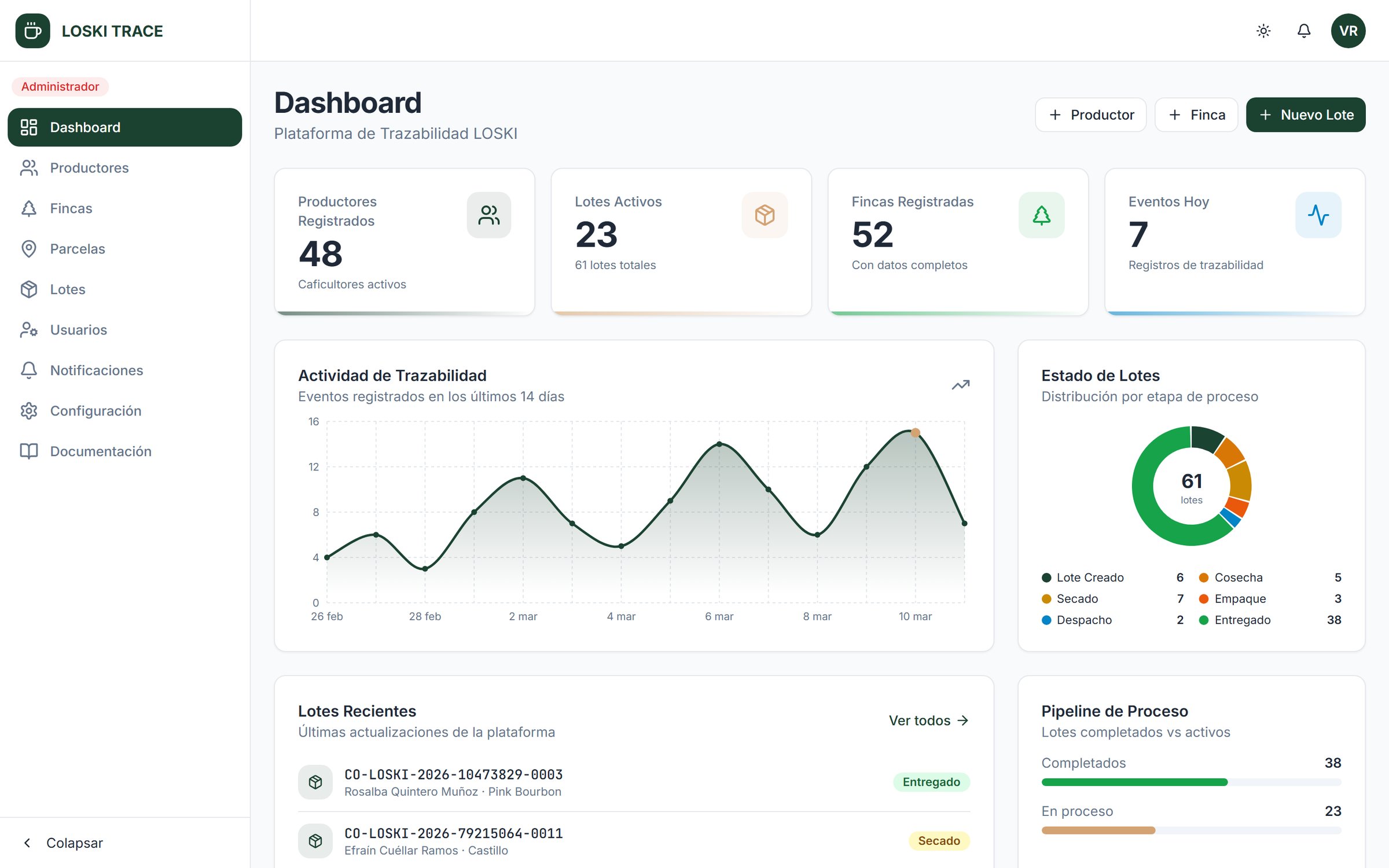
Task: Click the Secado status badge
Action: coord(939,841)
